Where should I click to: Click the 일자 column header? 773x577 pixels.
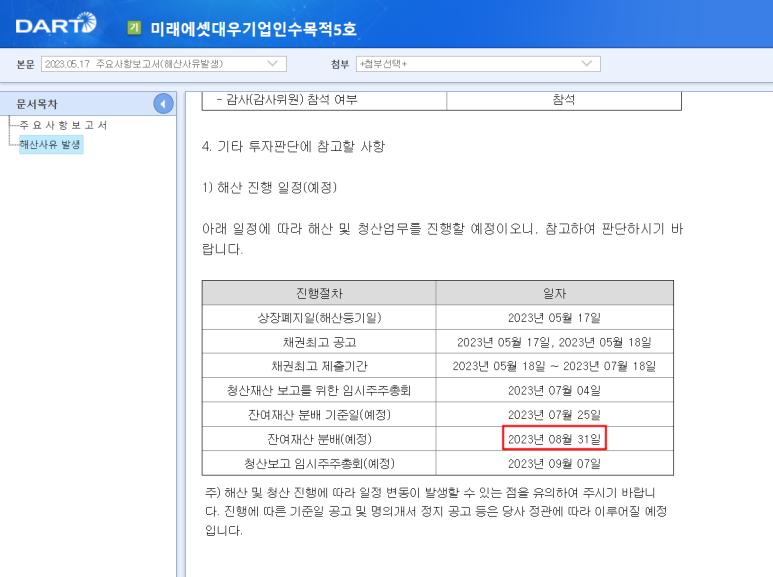555,293
